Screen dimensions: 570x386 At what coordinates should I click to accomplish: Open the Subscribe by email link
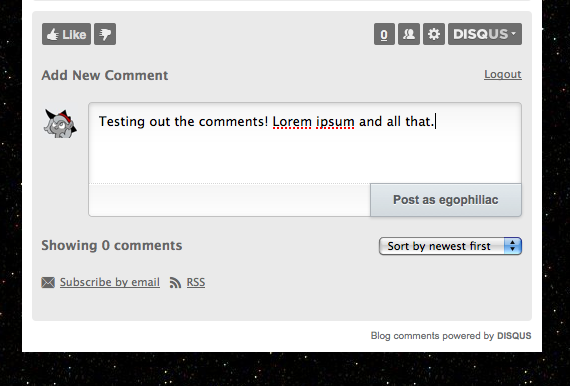pyautogui.click(x=110, y=282)
